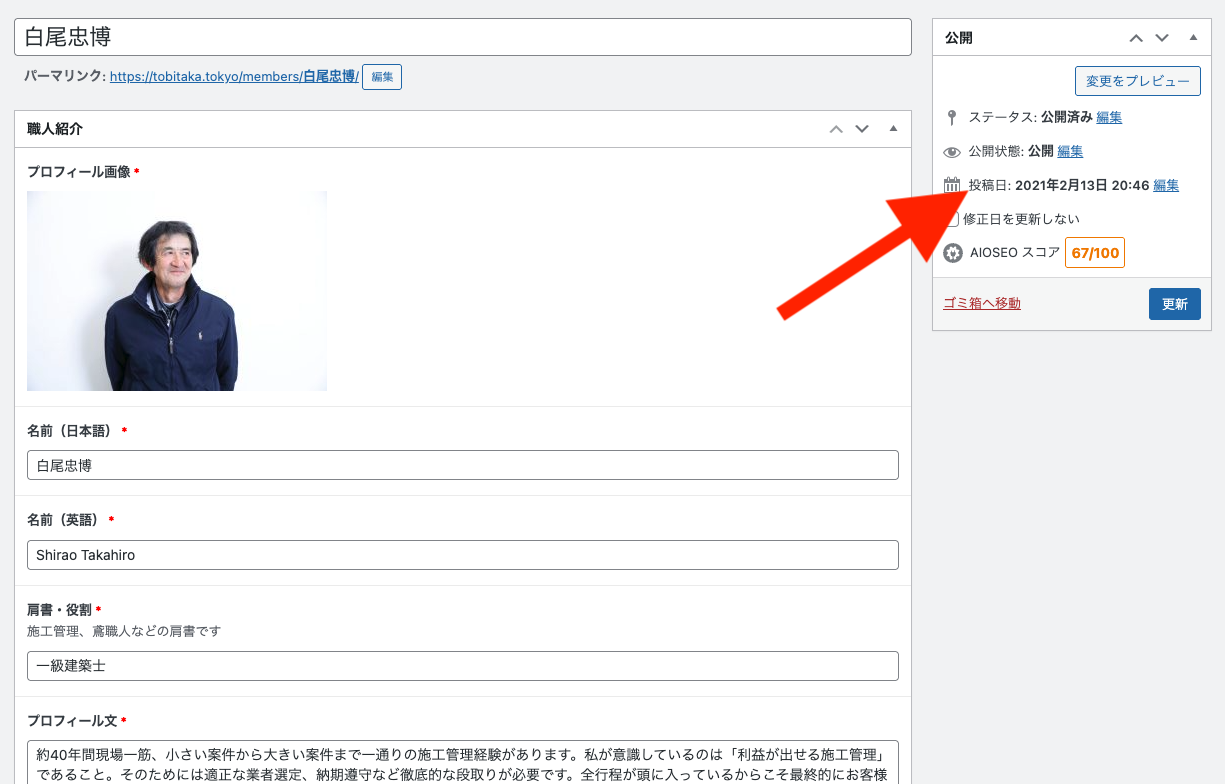Screen dimensions: 1225x784
Task: Move the 職人紹介 panel up with the arrow
Action: point(836,129)
